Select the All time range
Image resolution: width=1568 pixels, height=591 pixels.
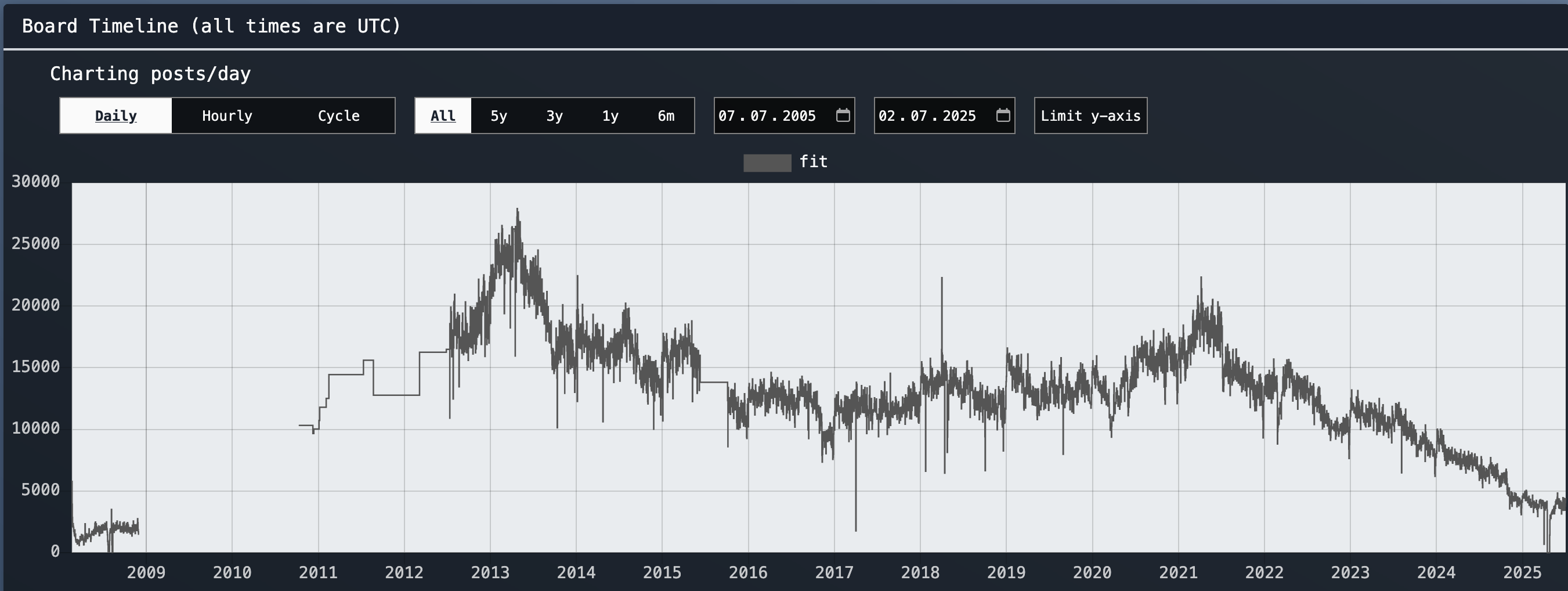[443, 116]
